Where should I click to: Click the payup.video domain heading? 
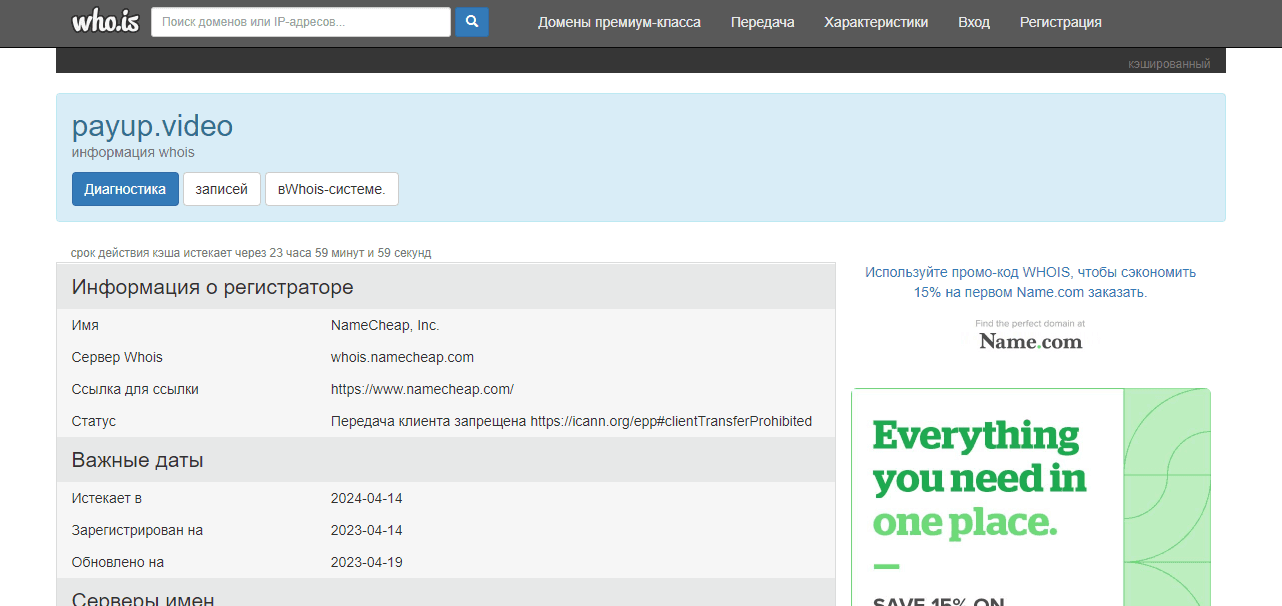[152, 126]
